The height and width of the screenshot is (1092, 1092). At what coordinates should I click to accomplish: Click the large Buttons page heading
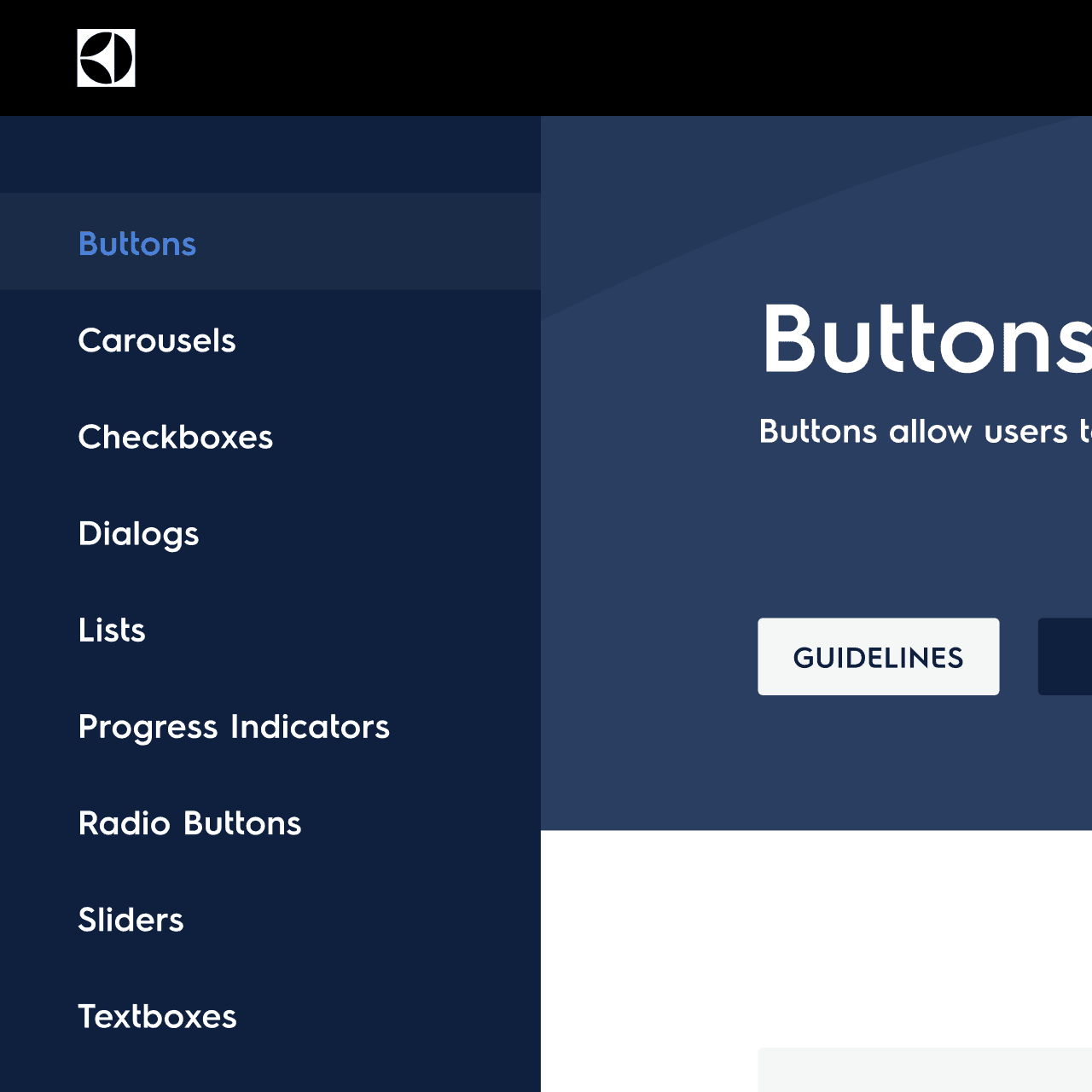click(x=926, y=340)
